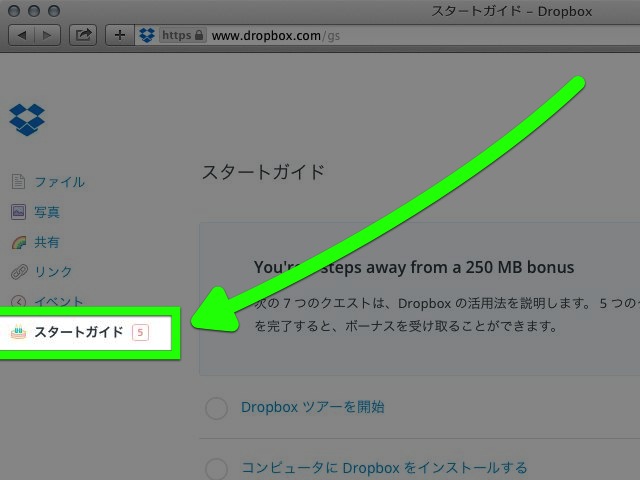Click the chain icon beside リンク
Viewport: 640px width, 480px height.
(19, 272)
